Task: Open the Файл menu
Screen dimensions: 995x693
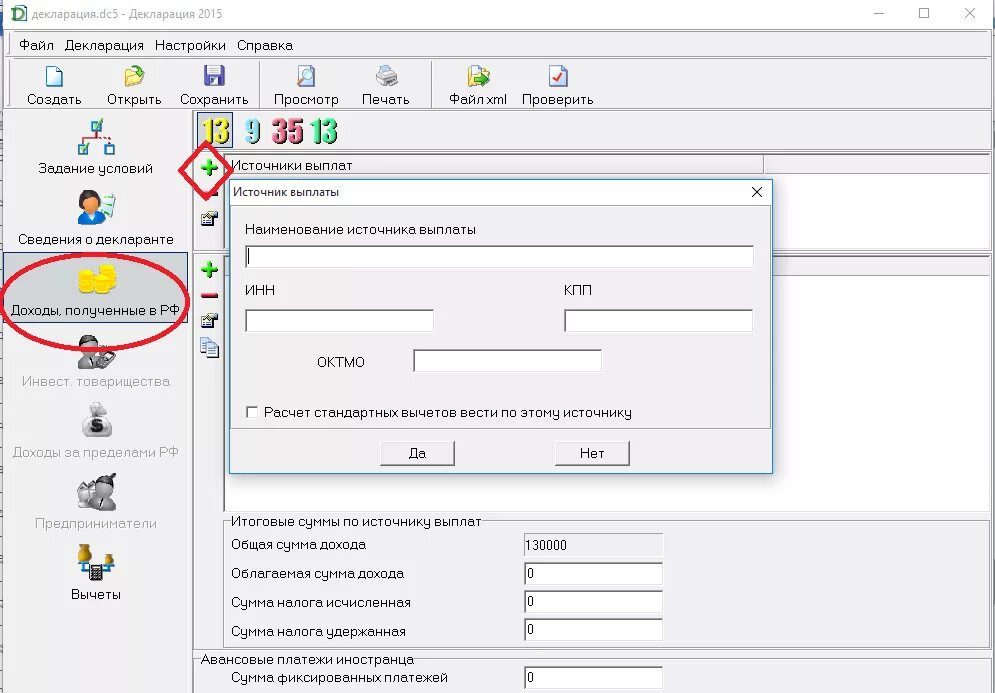Action: 36,45
